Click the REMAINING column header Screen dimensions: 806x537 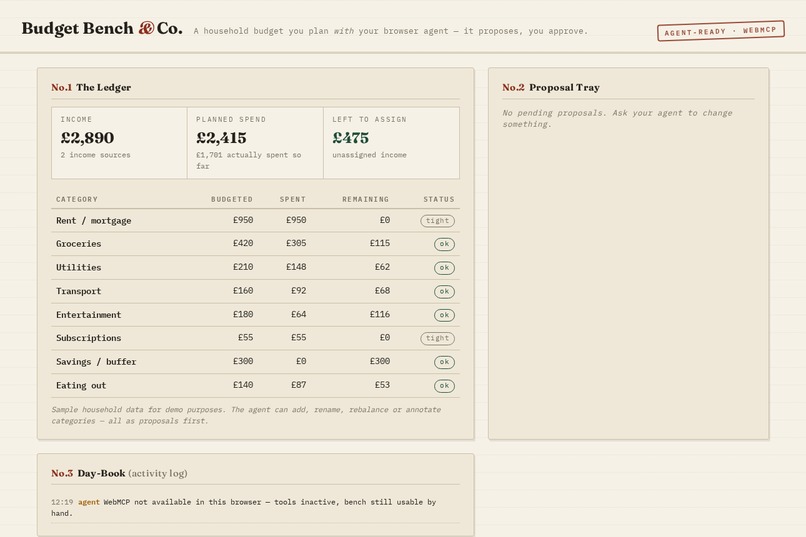[365, 199]
